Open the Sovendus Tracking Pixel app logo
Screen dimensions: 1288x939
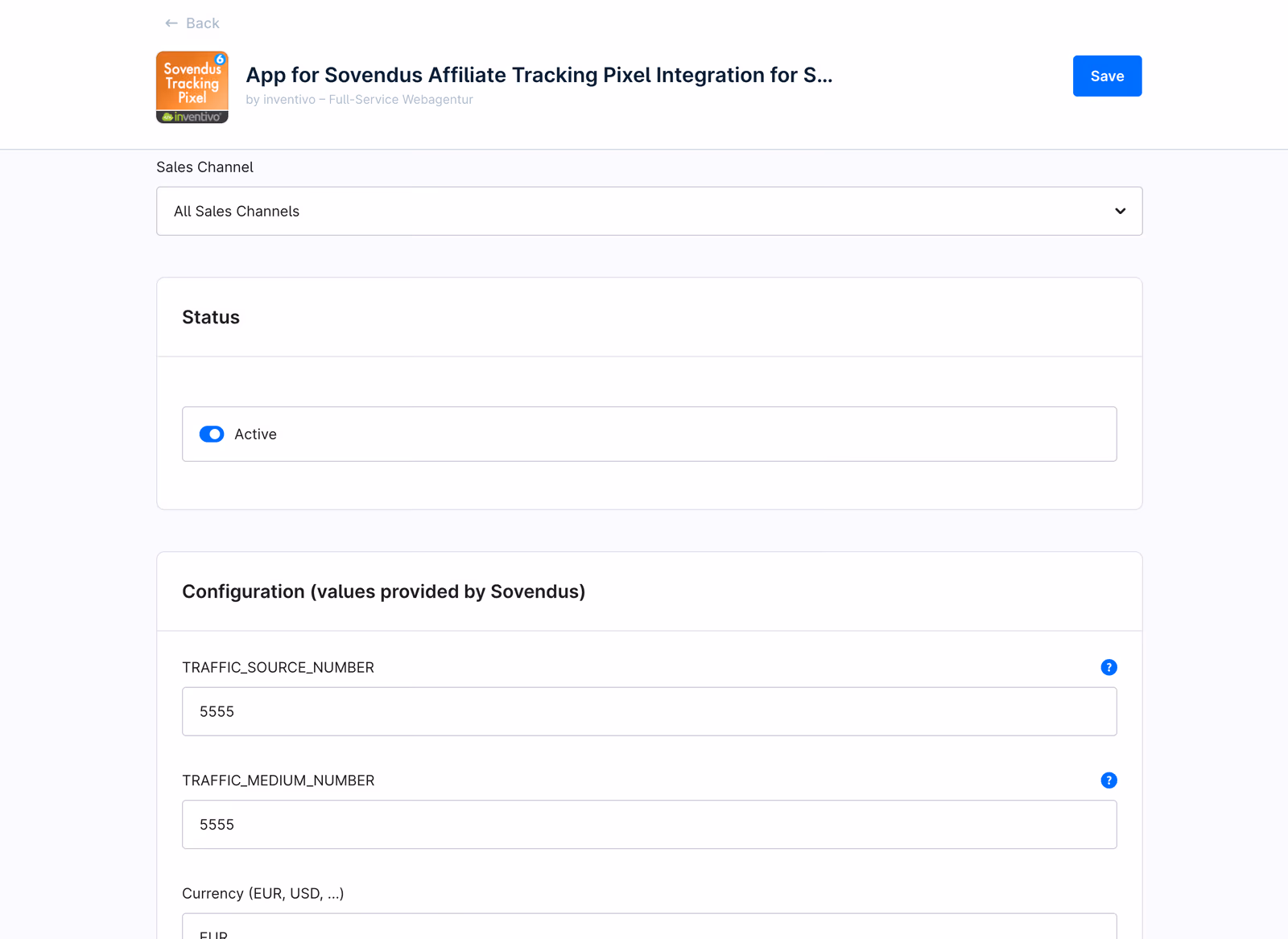coord(192,87)
